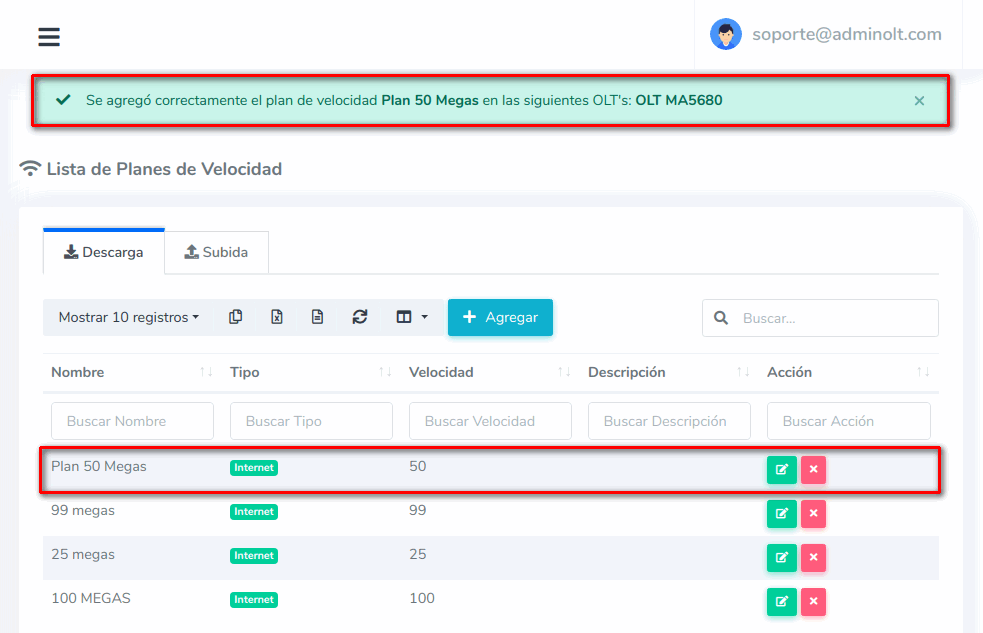The image size is (983, 633).
Task: Delete the 99 megas plan
Action: (813, 514)
